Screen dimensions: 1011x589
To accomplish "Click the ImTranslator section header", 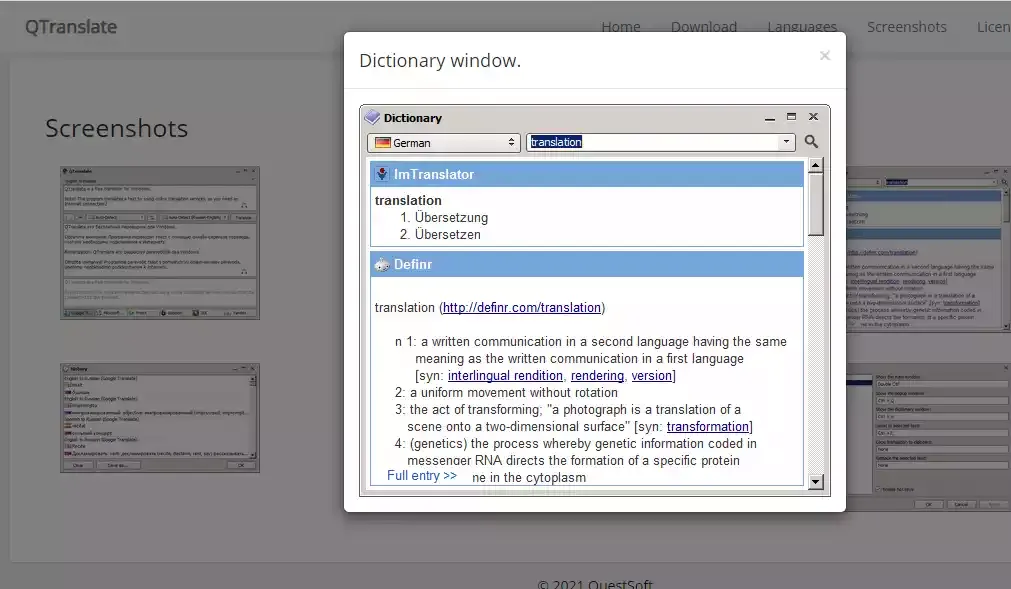I will point(587,174).
